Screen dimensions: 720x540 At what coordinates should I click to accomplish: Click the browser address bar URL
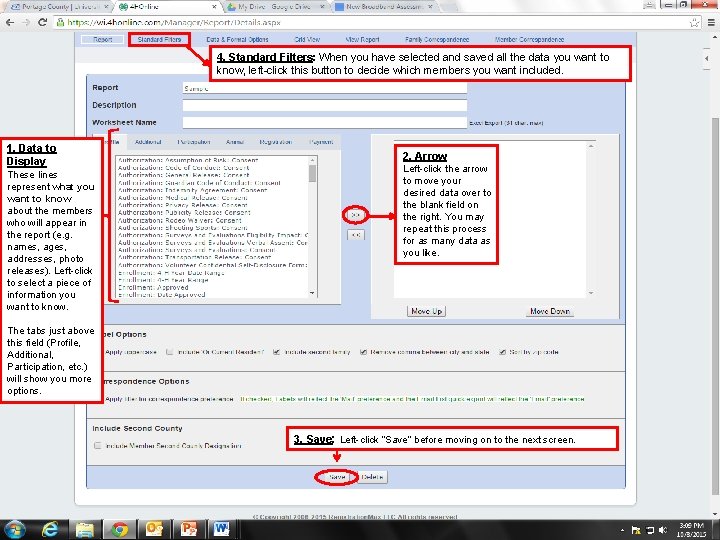[174, 22]
